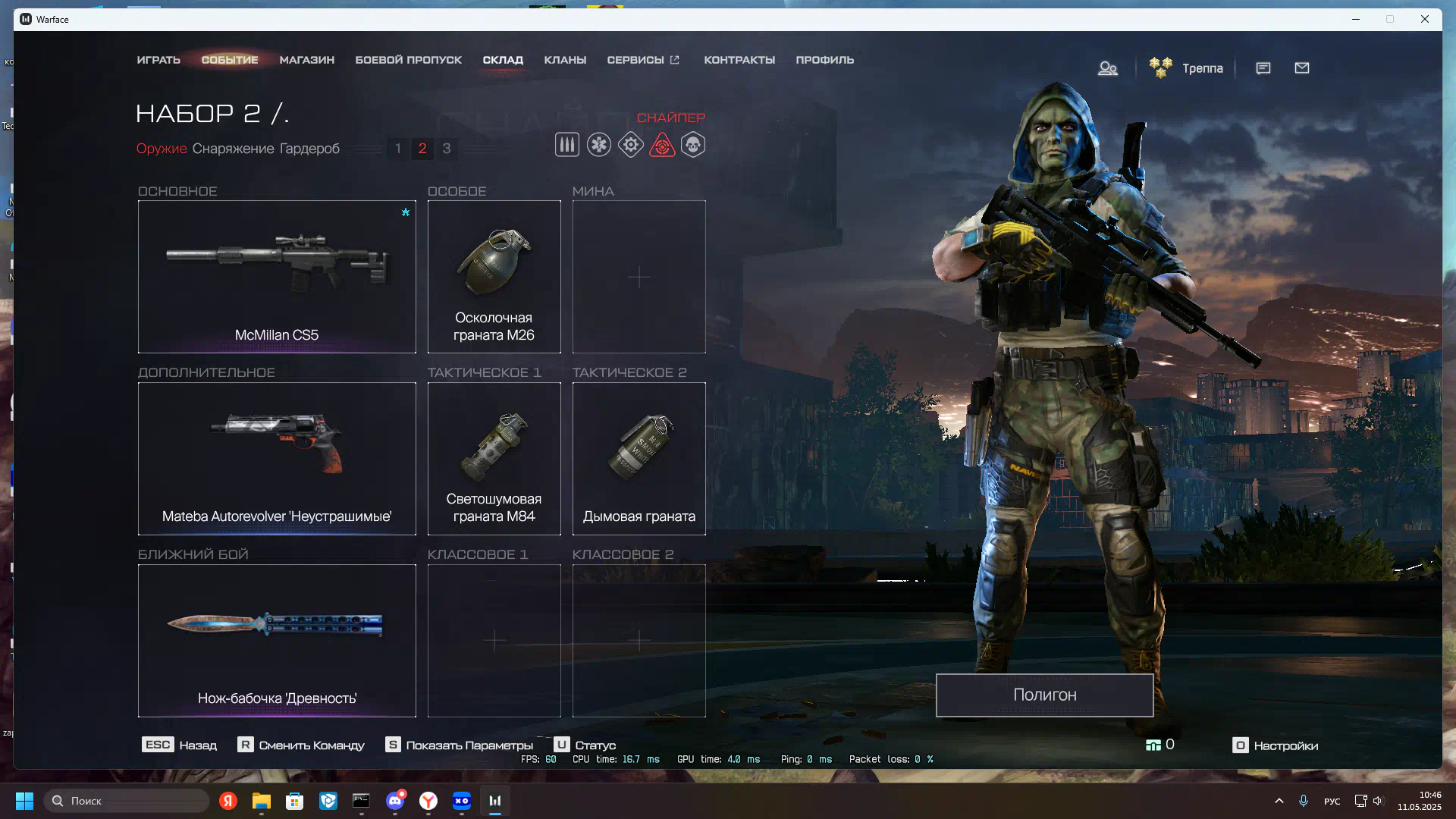Open the ПРОФИЛЬ menu
Image resolution: width=1456 pixels, height=819 pixels.
click(x=825, y=60)
